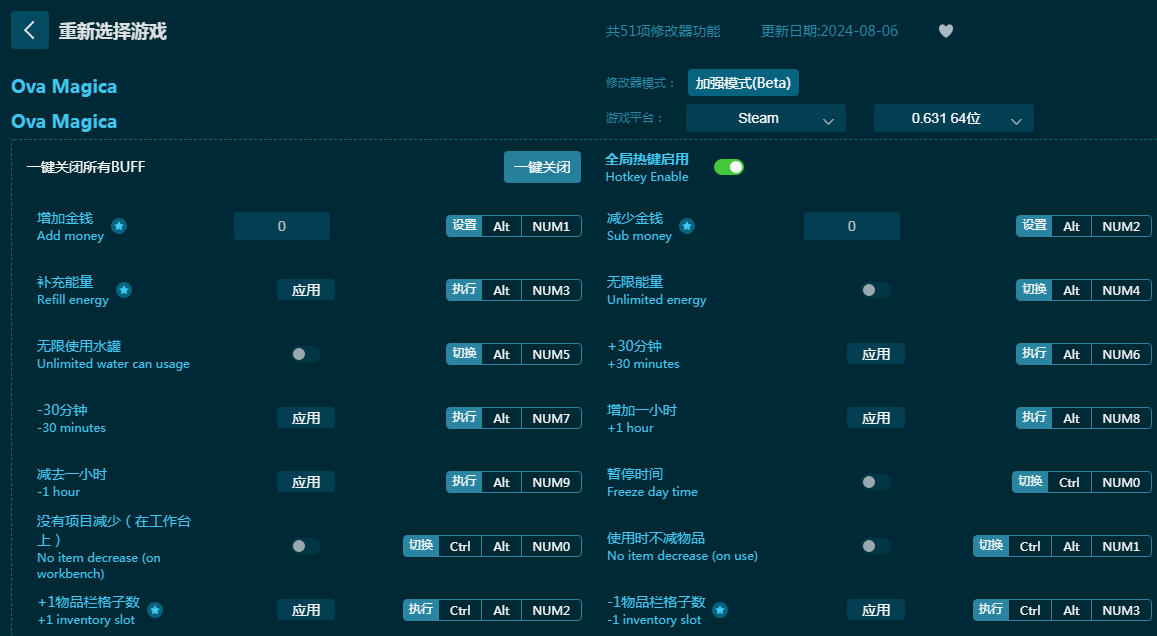Click the back arrow icon
The image size is (1157, 636).
tap(30, 30)
